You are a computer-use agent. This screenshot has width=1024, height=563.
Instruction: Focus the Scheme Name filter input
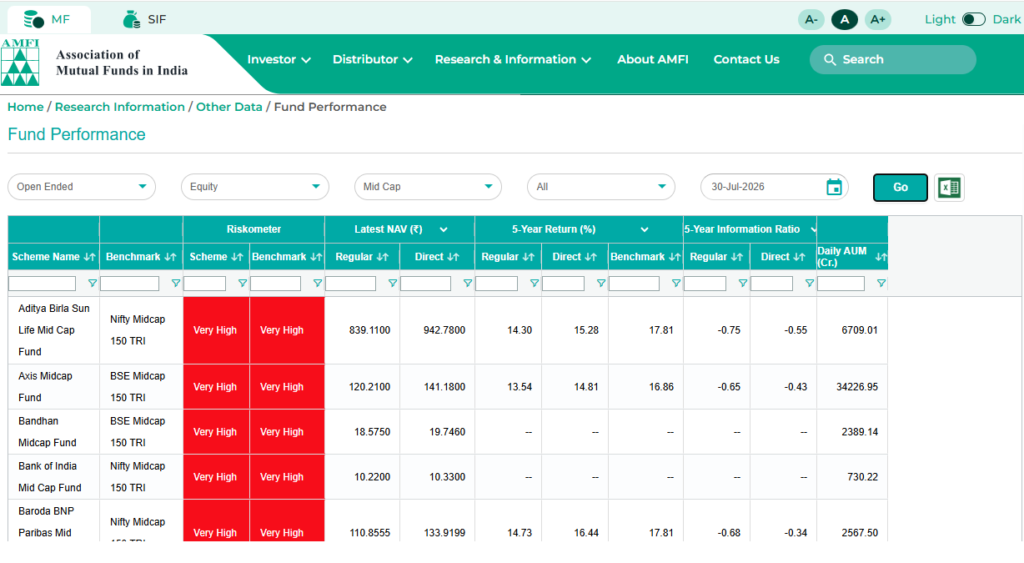coord(42,283)
